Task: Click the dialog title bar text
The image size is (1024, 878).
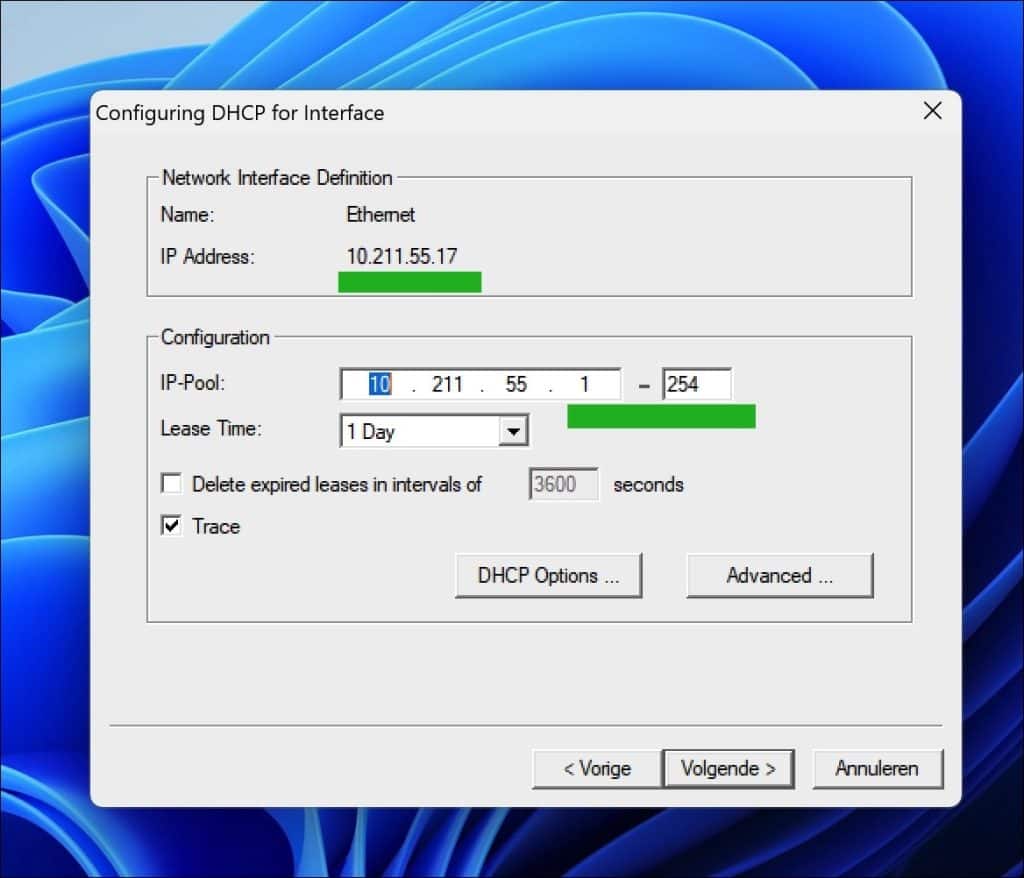Action: [x=240, y=113]
